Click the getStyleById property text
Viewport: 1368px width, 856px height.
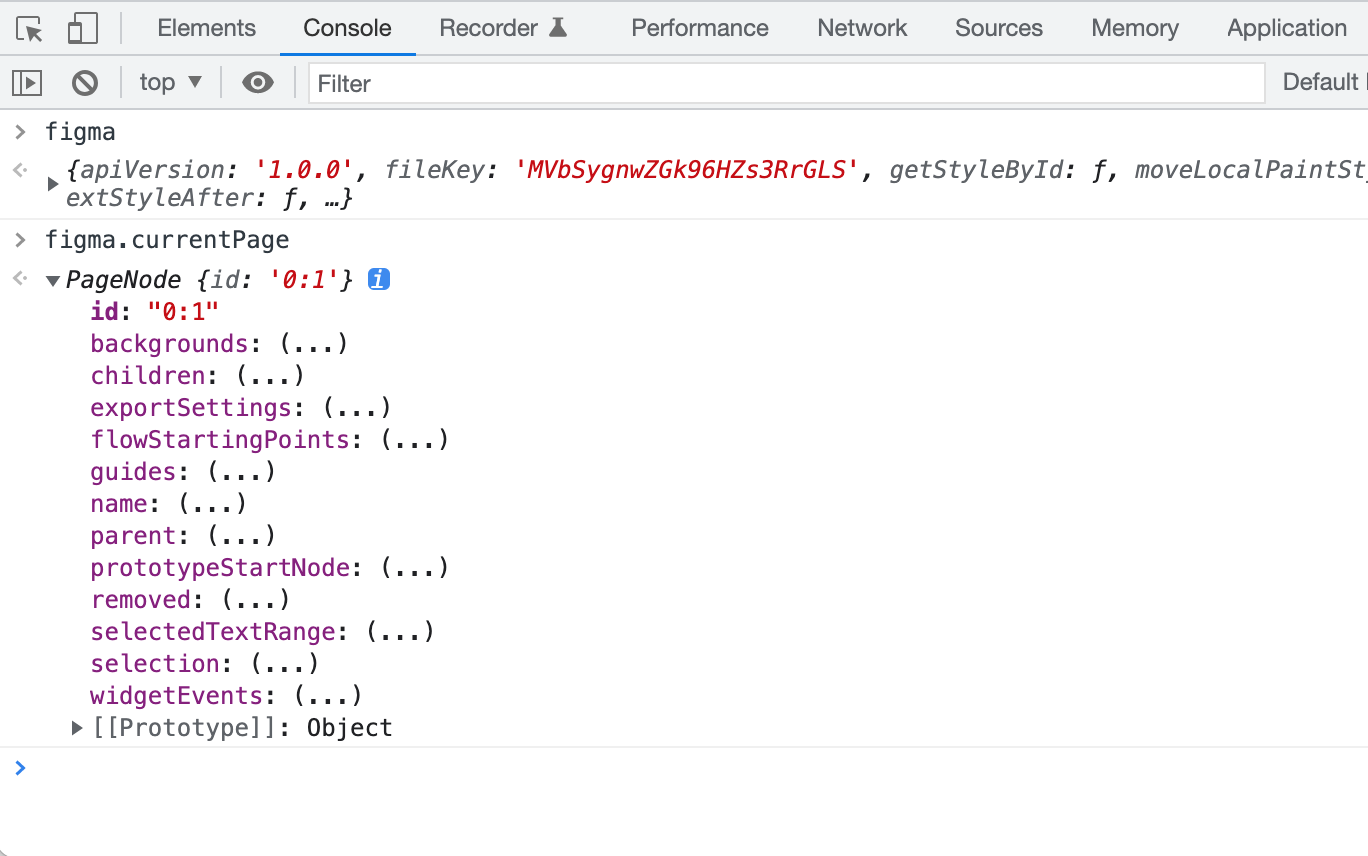(x=976, y=171)
